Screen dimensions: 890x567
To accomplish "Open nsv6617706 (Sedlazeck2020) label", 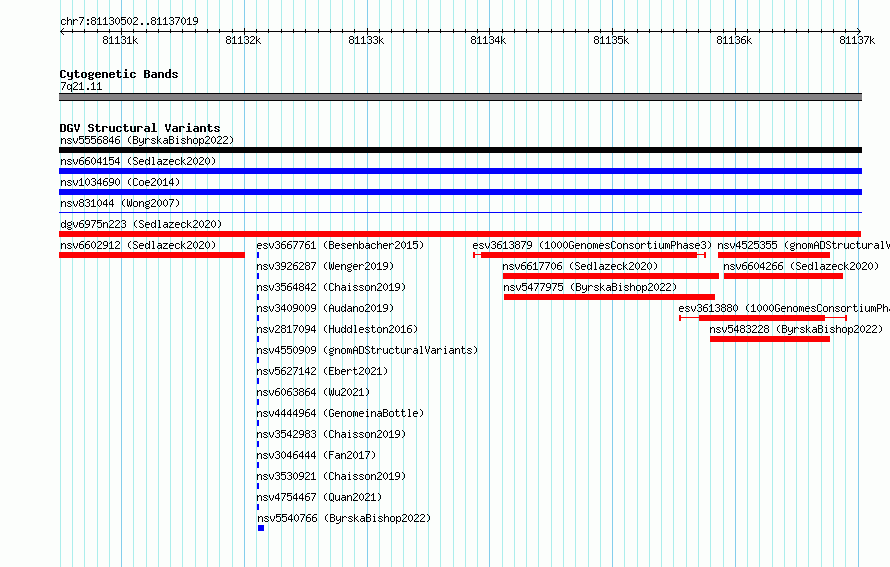I will tap(580, 266).
